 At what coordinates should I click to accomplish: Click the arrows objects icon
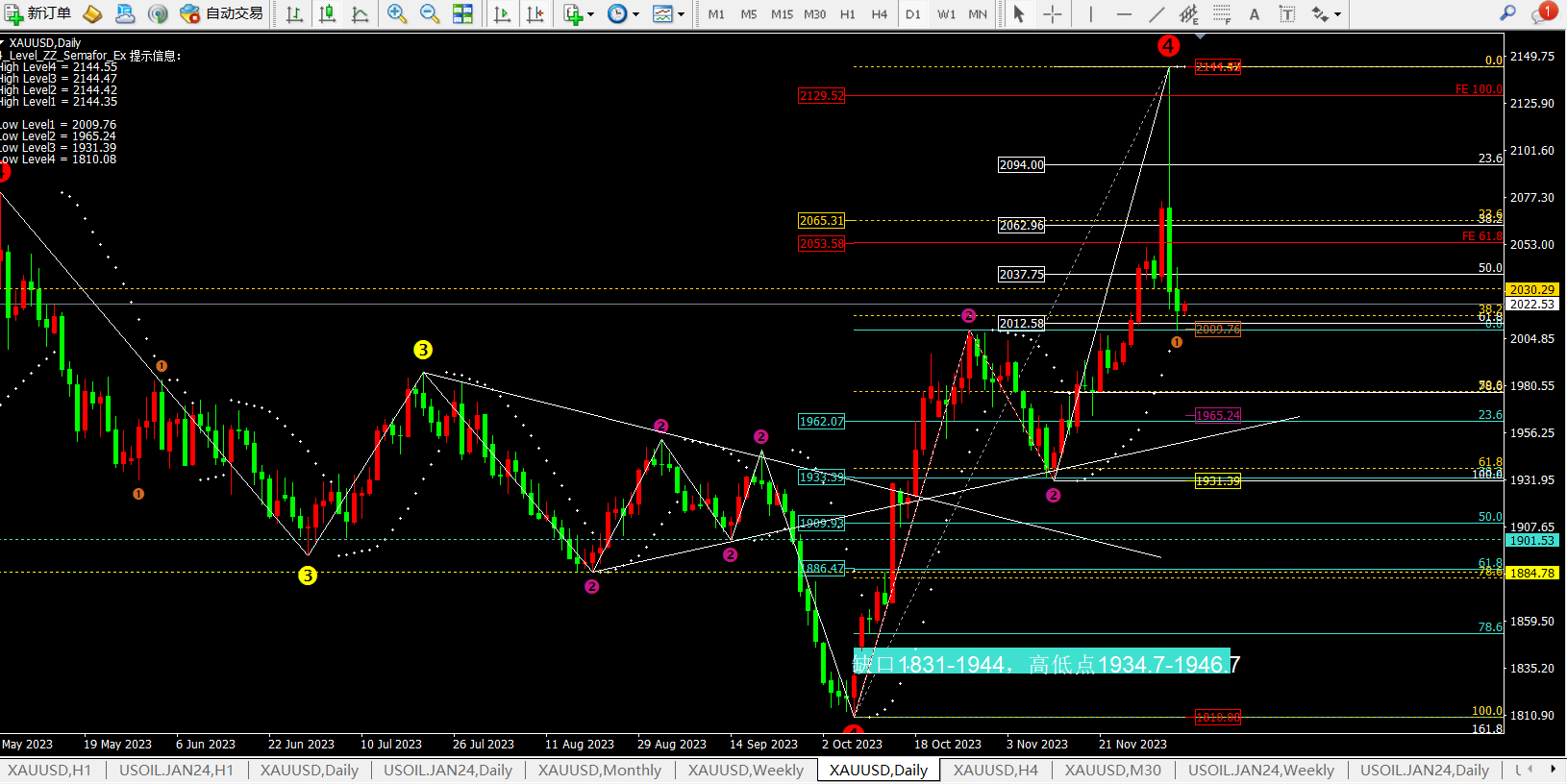point(1320,13)
